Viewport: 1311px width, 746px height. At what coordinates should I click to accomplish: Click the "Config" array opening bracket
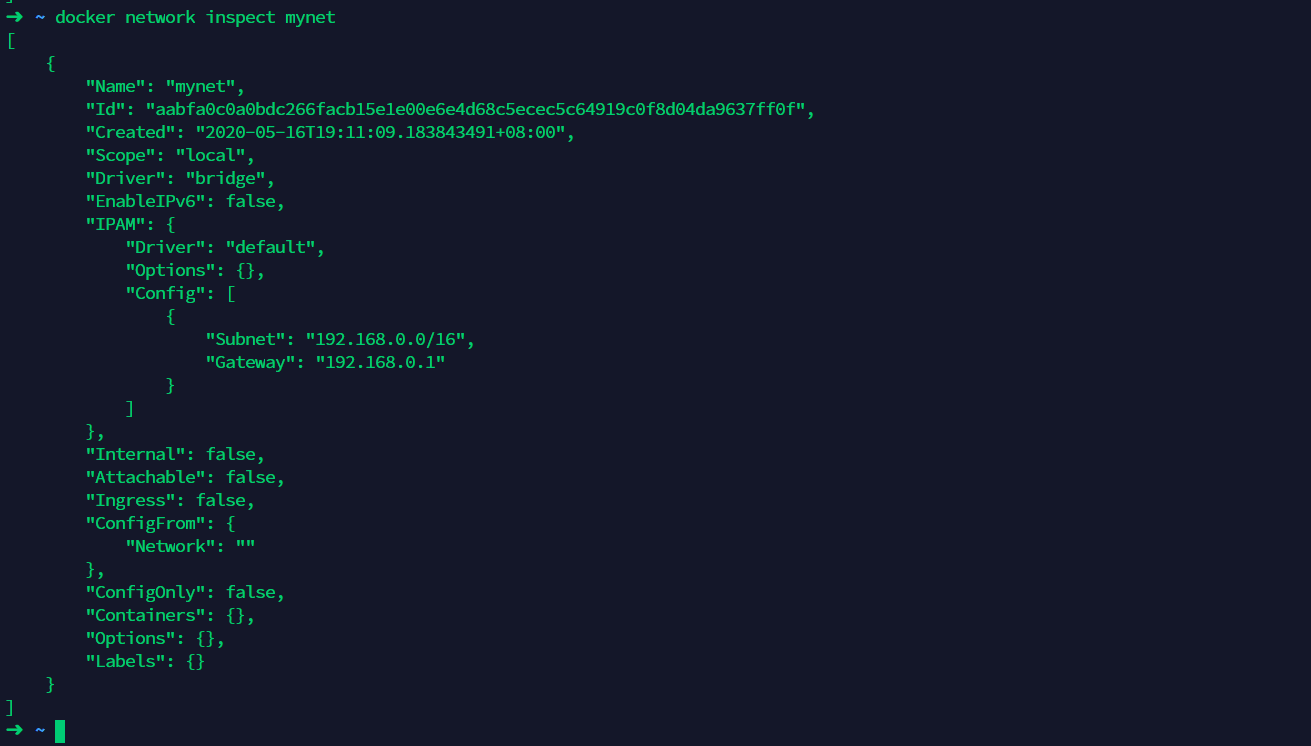coord(231,293)
